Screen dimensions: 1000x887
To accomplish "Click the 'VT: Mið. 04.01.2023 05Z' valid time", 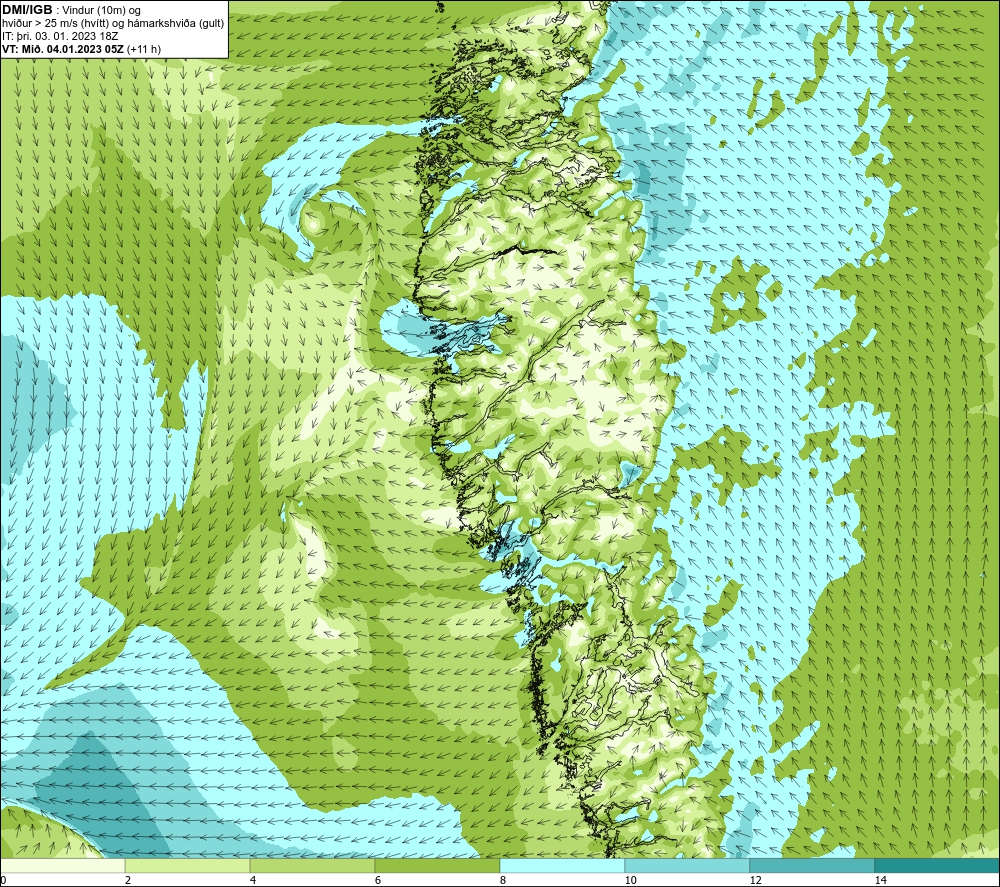I will pyautogui.click(x=64, y=49).
